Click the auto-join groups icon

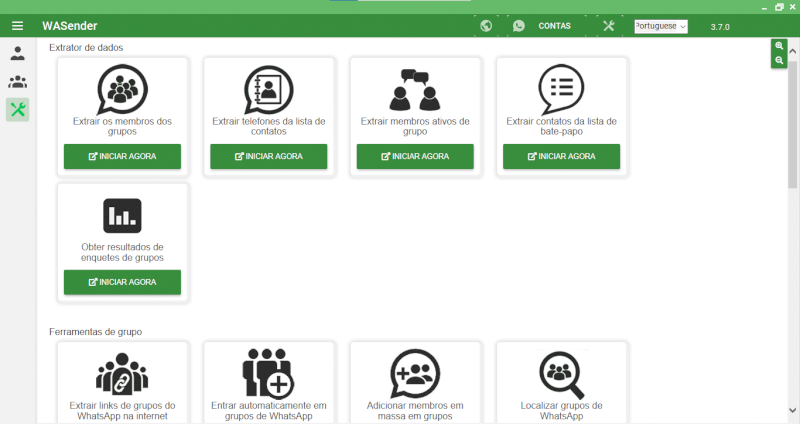click(x=268, y=373)
